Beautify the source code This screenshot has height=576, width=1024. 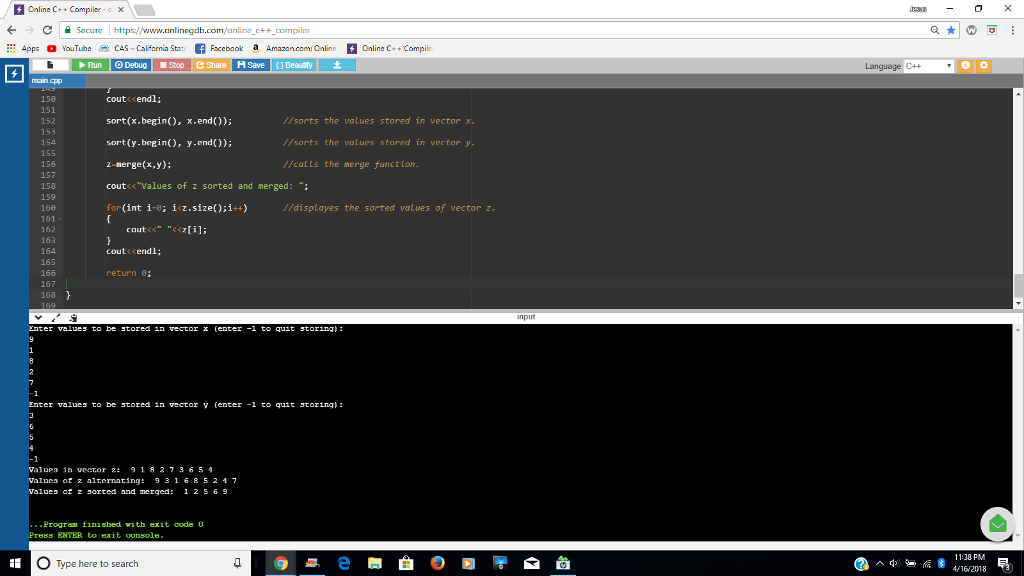[x=294, y=65]
